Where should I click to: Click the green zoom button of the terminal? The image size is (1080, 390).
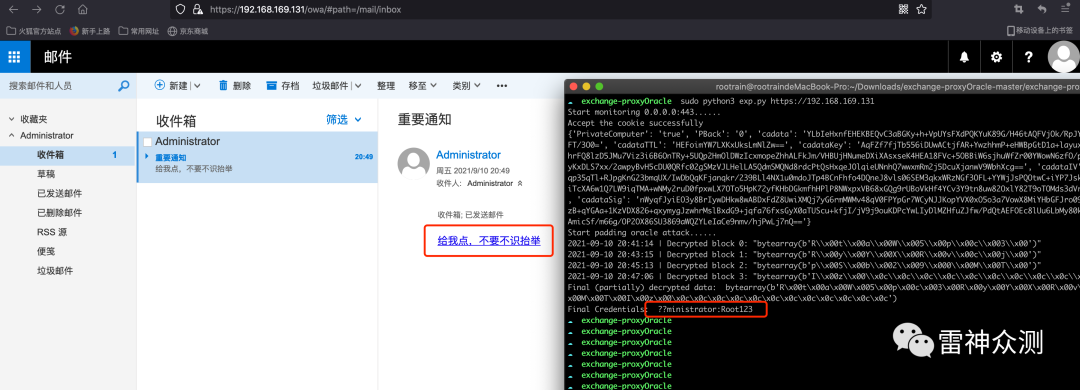(x=599, y=87)
